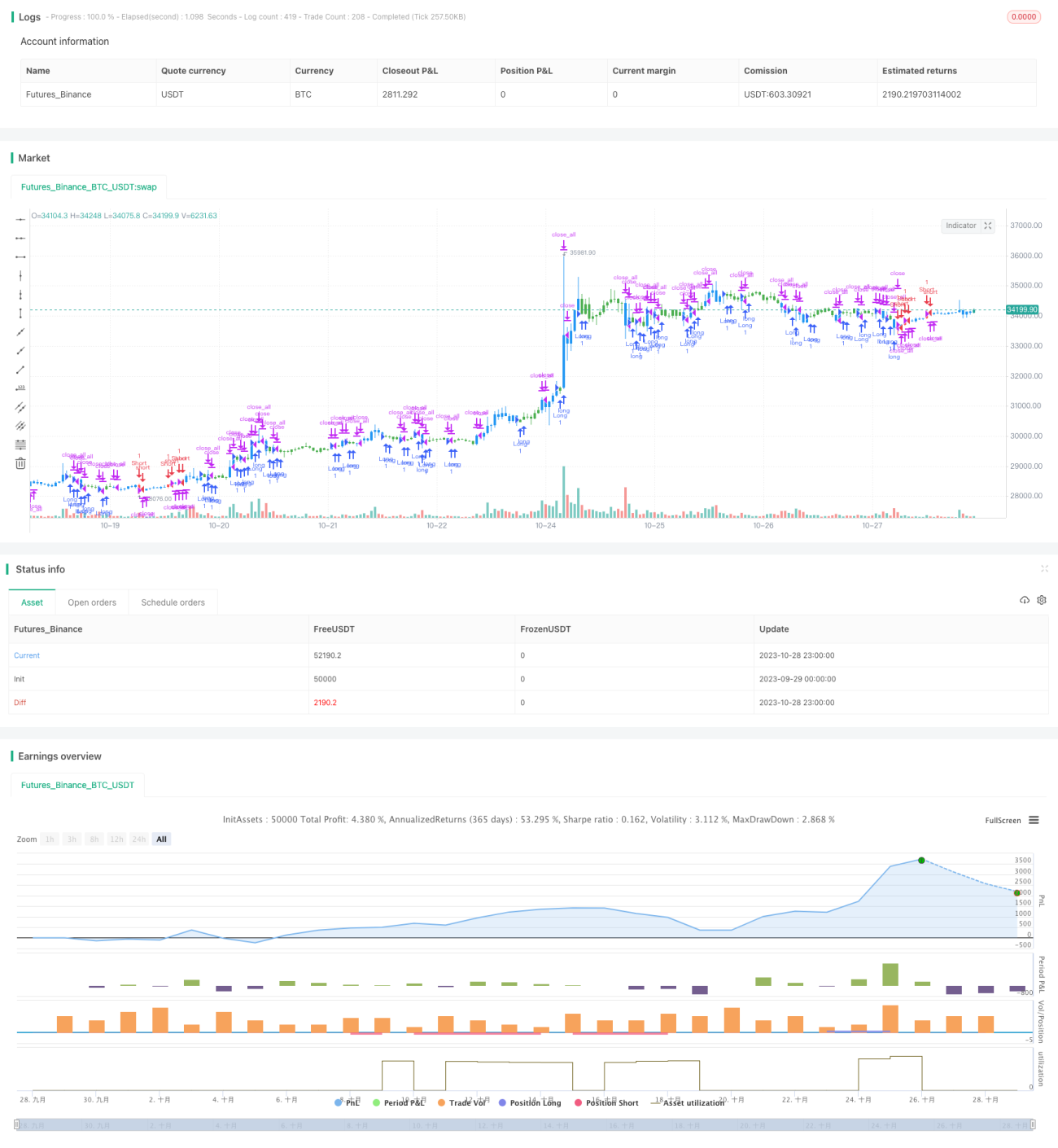This screenshot has width=1058, height=1148.
Task: Select the horizontal line drawing tool
Action: pos(20,219)
